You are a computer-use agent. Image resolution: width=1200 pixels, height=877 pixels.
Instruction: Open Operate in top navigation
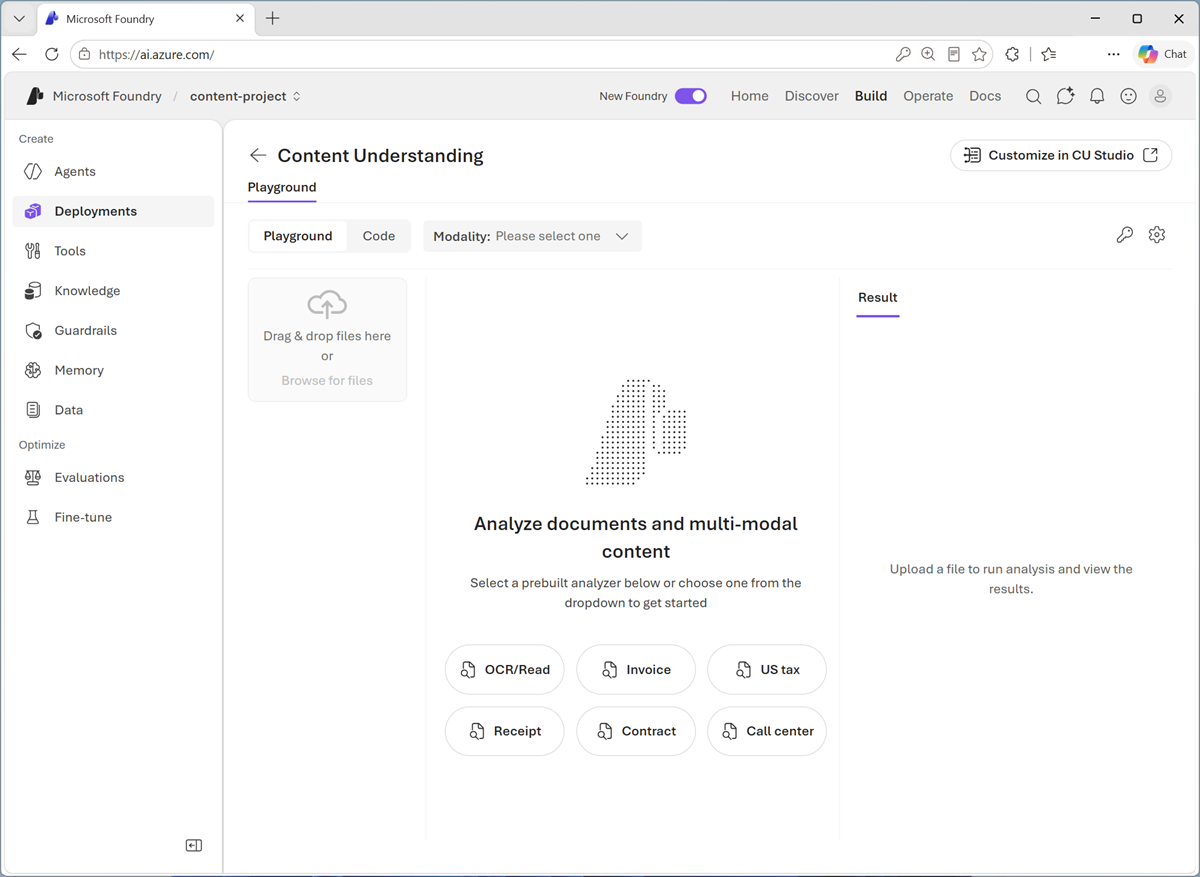coord(928,96)
